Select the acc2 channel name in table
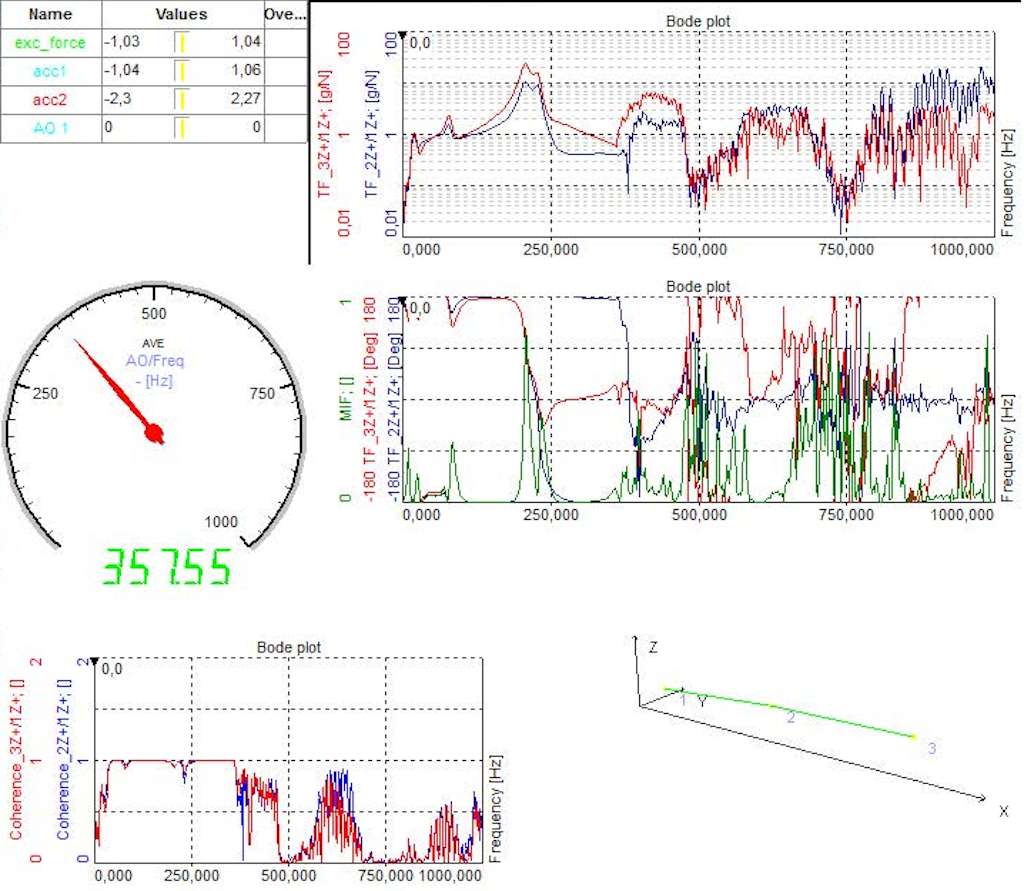The height and width of the screenshot is (891, 1024). [50, 100]
